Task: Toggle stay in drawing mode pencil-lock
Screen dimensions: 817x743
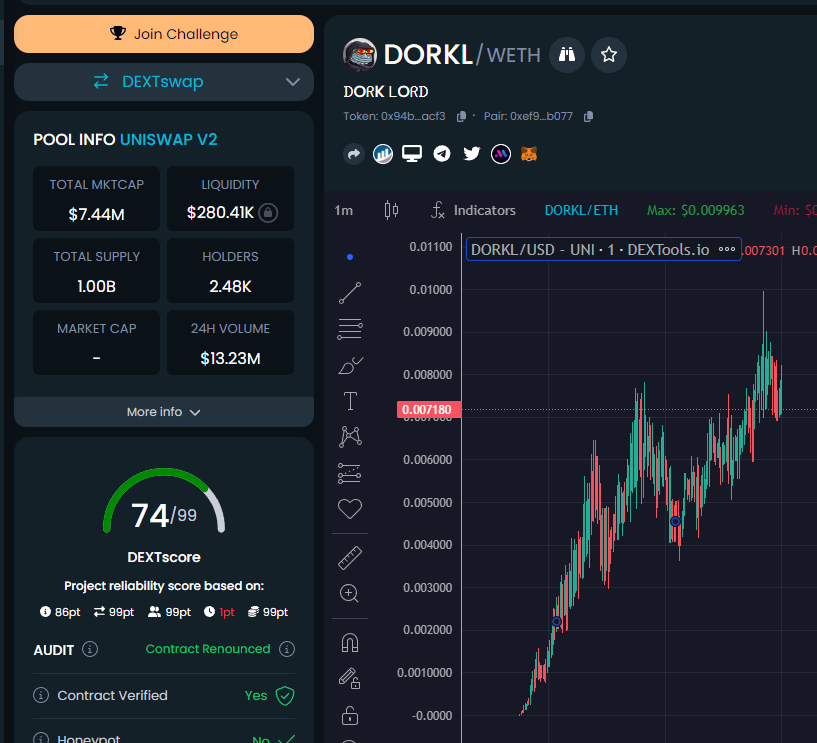Action: pos(350,678)
